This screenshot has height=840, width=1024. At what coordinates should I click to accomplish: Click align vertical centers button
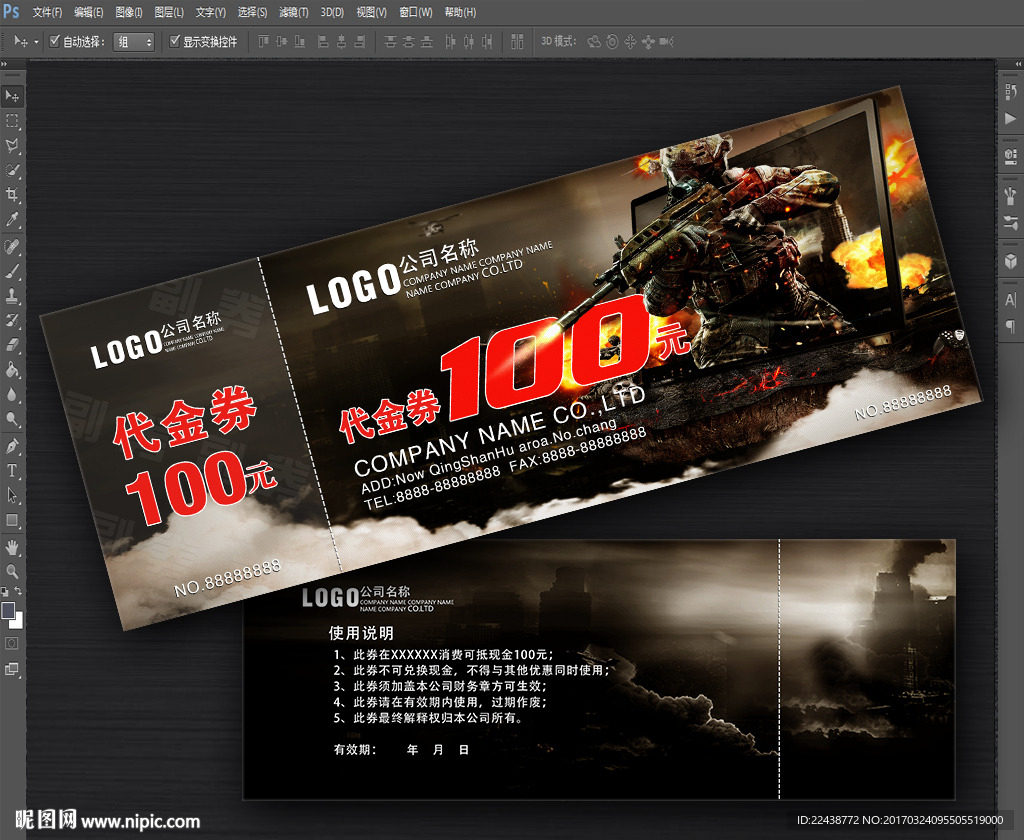pyautogui.click(x=281, y=42)
